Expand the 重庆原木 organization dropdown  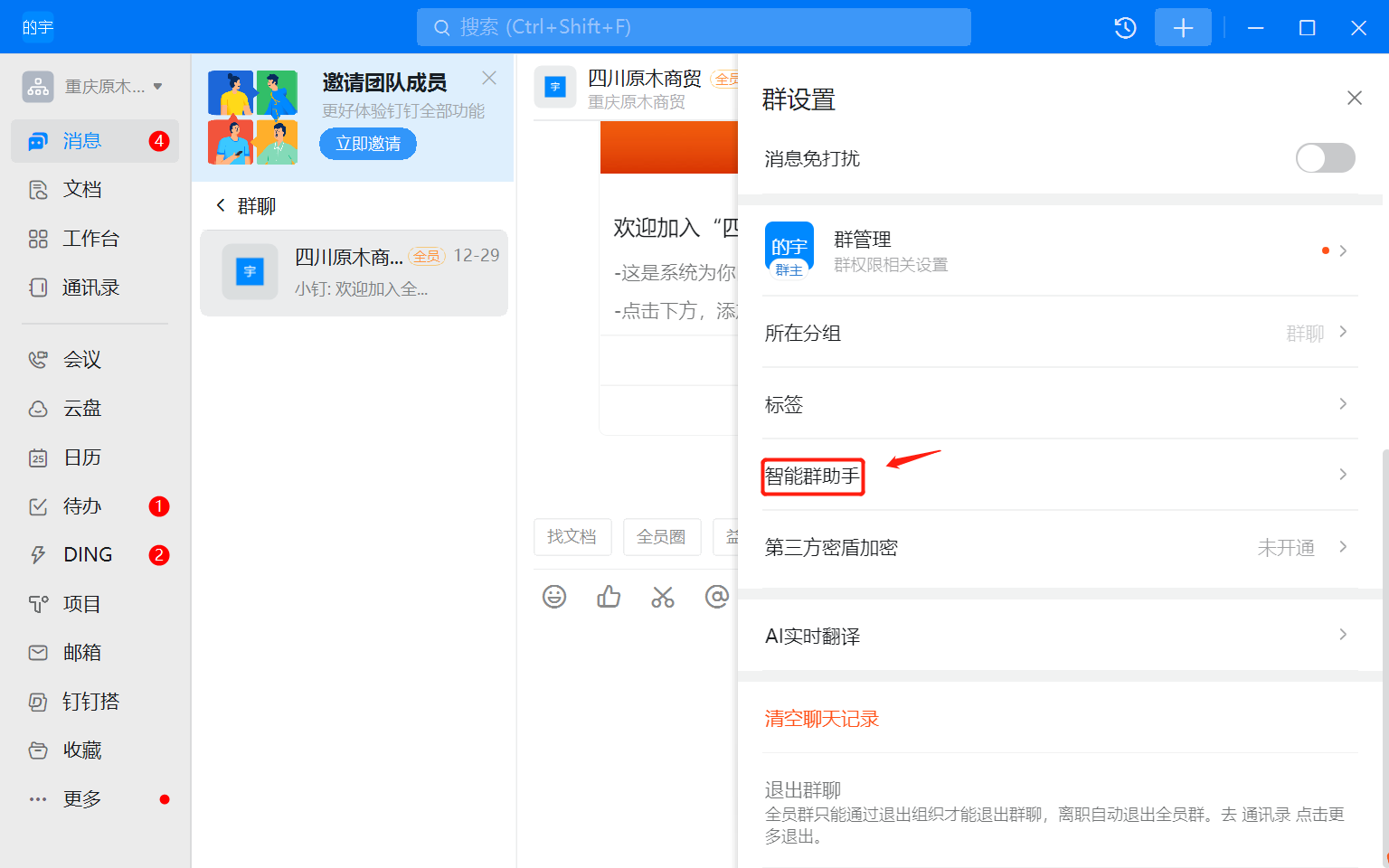click(157, 87)
